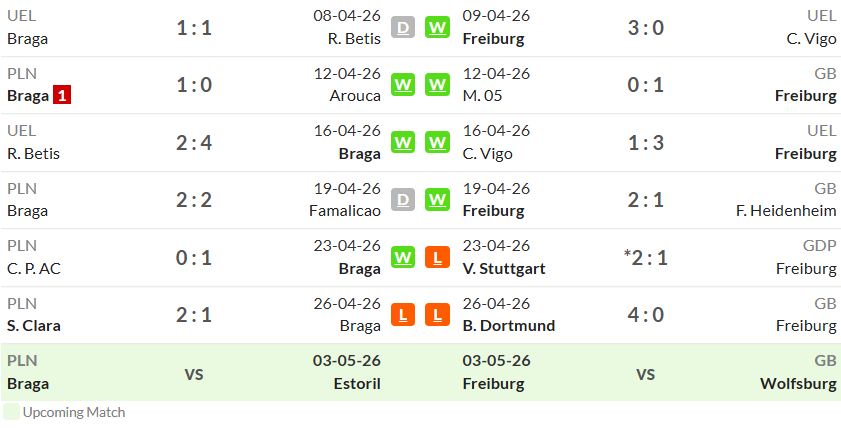
Task: Click the F. Heidenheim team name
Action: click(786, 211)
